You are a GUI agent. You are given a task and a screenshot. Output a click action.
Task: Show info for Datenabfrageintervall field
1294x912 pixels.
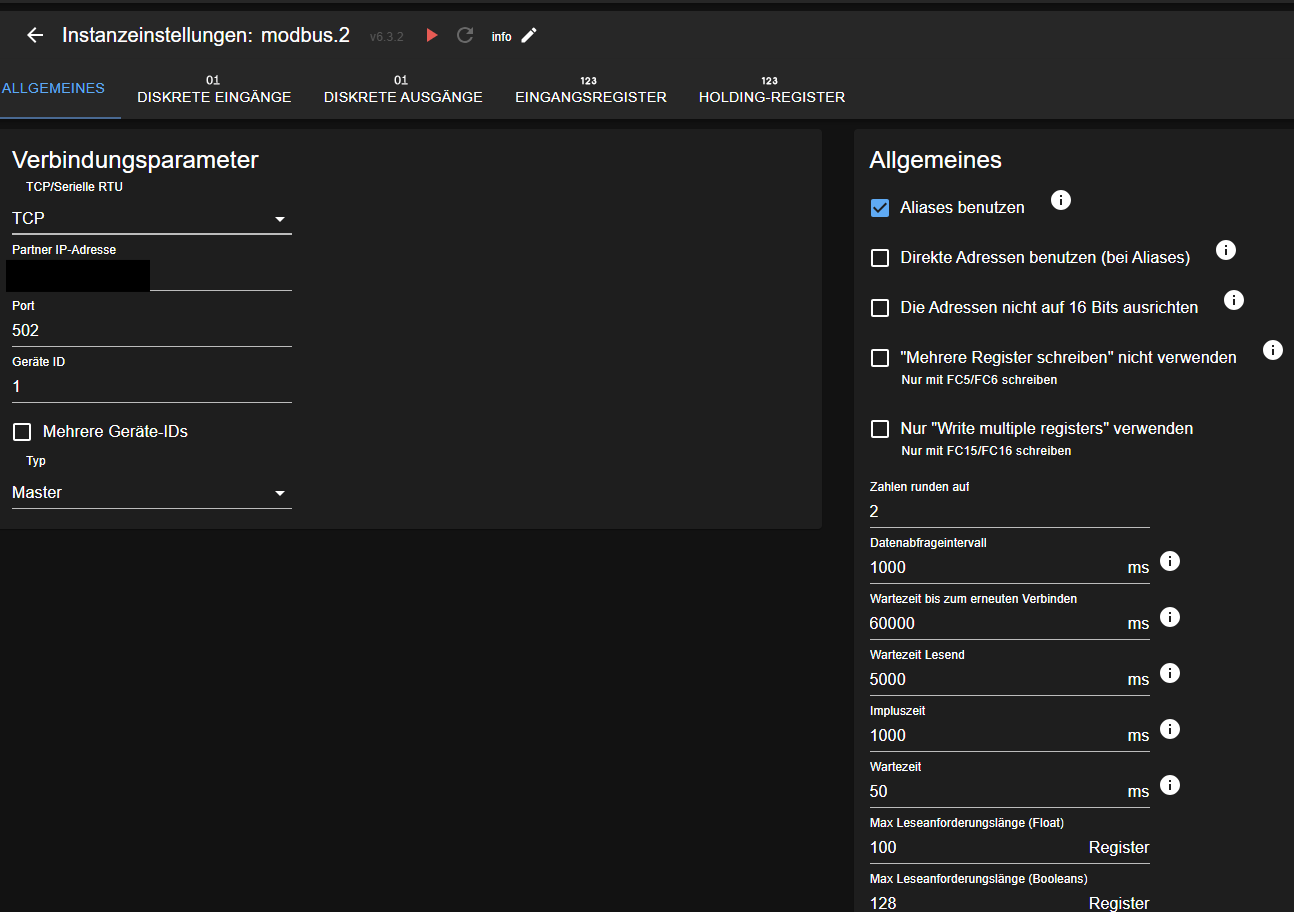point(1170,561)
